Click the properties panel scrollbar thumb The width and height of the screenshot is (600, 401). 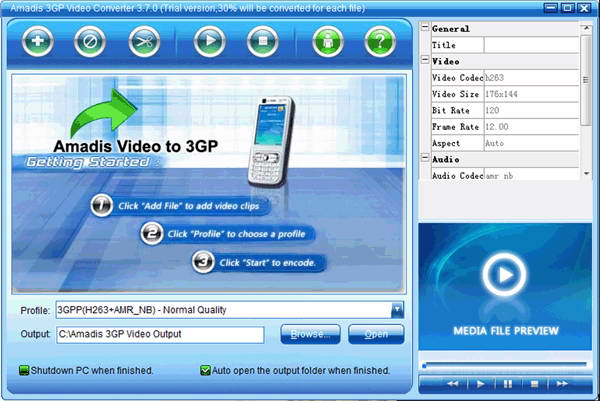tap(585, 80)
